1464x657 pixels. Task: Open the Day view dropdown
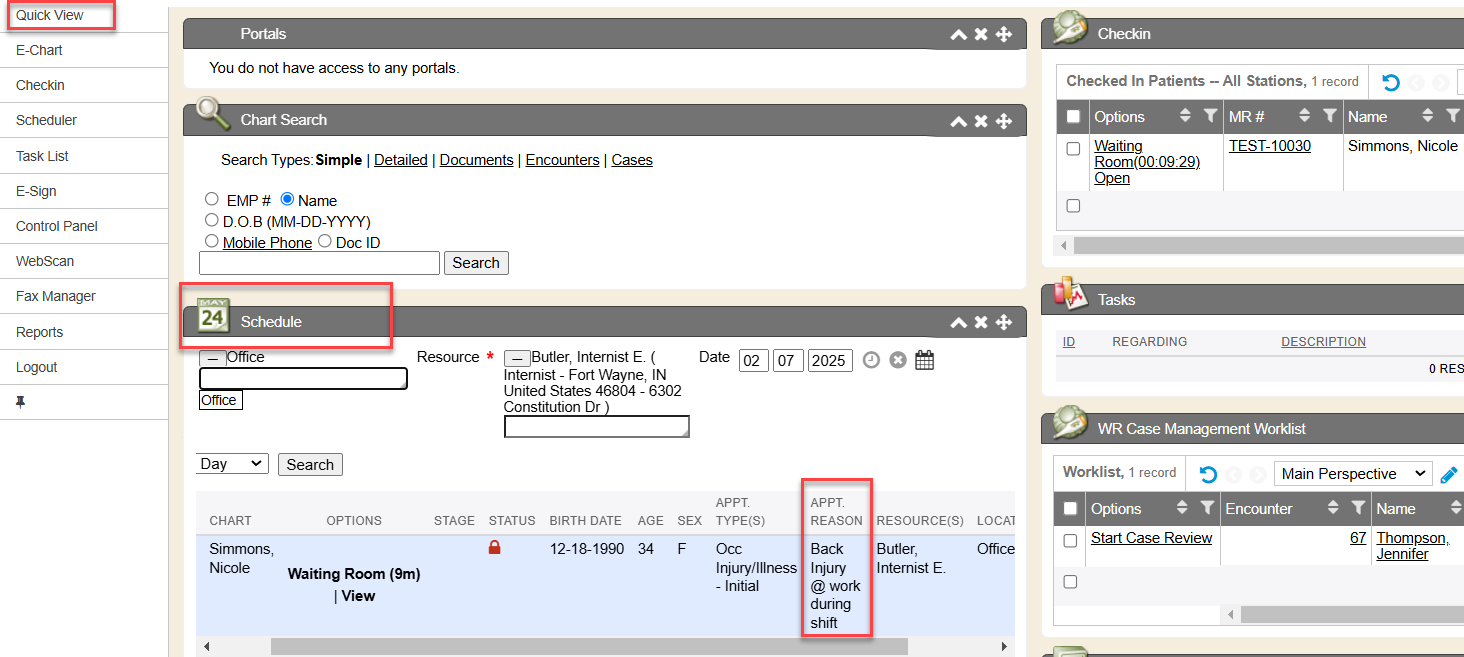point(232,464)
